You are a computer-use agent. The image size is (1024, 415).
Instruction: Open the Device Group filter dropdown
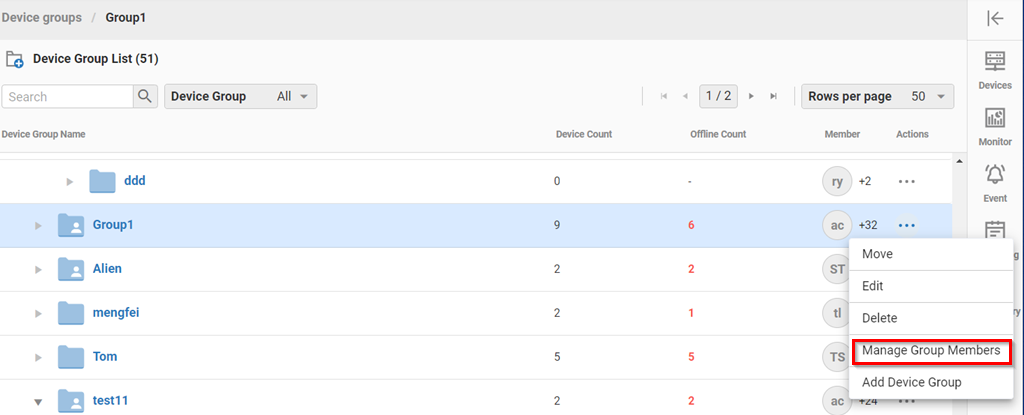[240, 96]
